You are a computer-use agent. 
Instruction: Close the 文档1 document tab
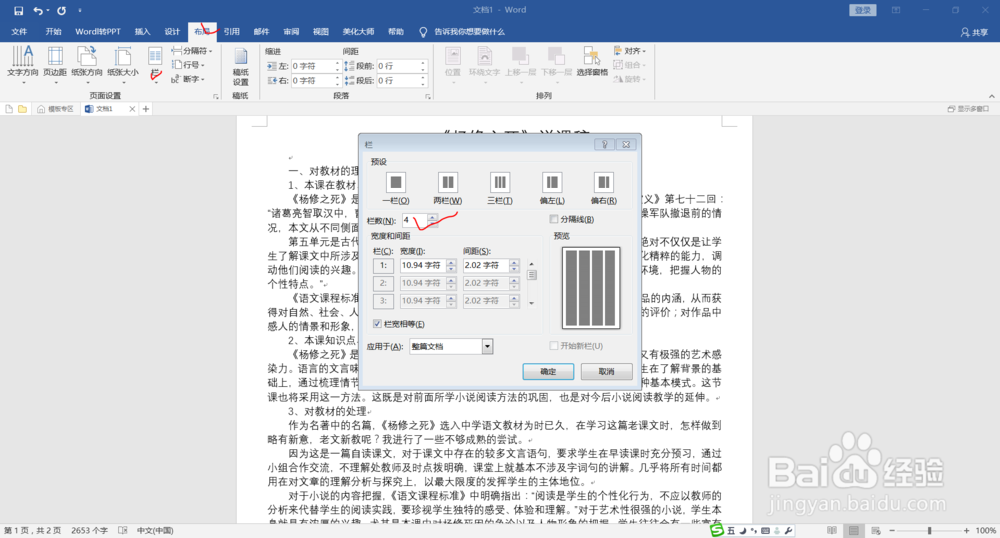coord(132,109)
